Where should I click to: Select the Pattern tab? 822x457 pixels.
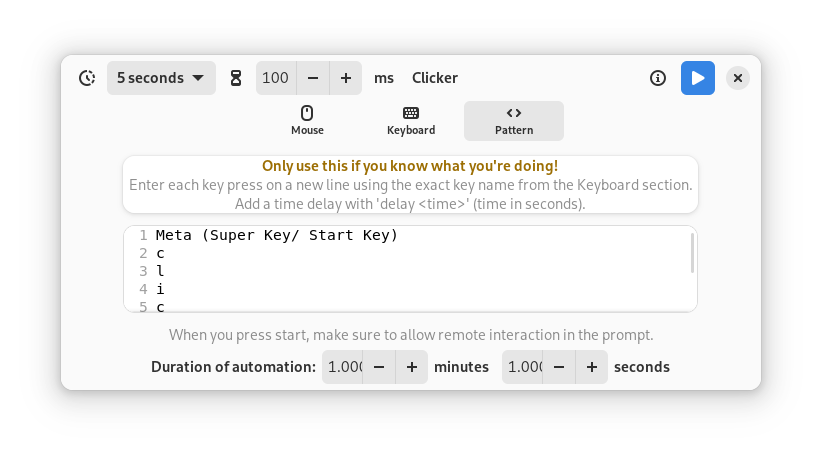pos(514,121)
